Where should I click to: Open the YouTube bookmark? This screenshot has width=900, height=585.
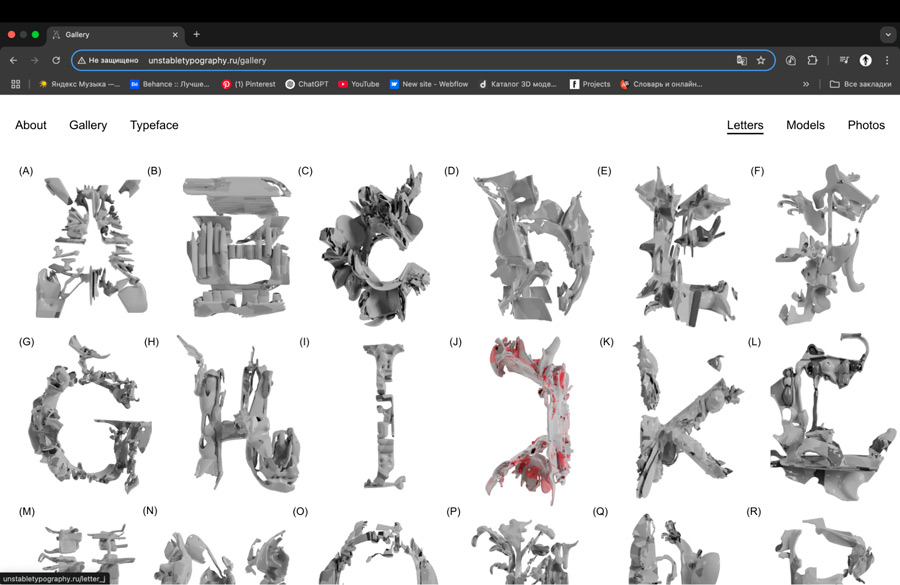pos(359,84)
